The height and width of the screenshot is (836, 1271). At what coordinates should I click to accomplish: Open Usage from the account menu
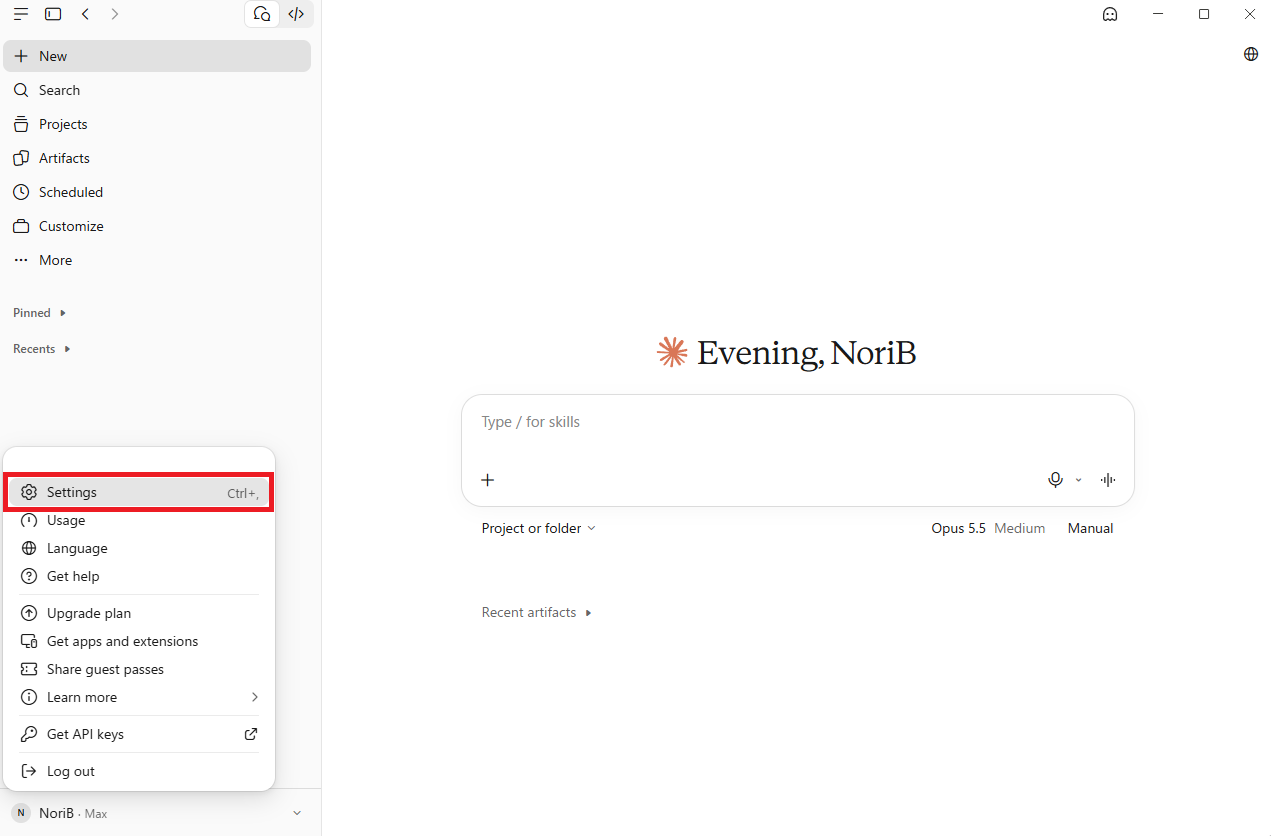pos(139,520)
